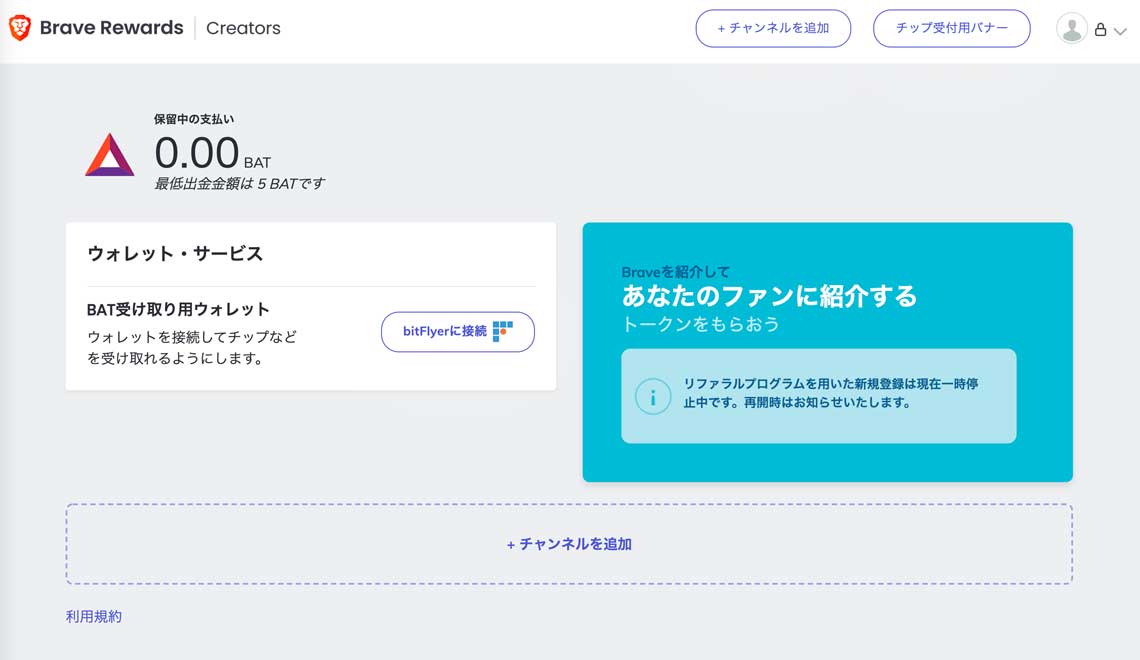Expand the account dropdown chevron
Image resolution: width=1140 pixels, height=660 pixels.
coord(1120,31)
